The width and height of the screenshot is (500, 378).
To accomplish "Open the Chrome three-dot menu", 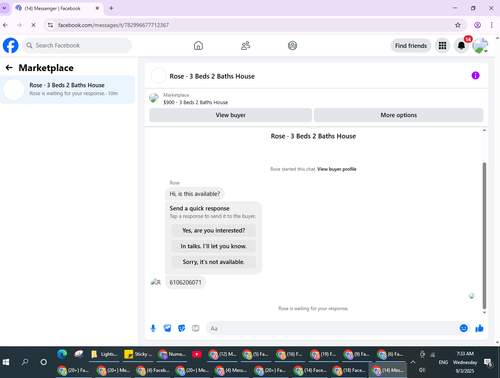I will 492,25.
